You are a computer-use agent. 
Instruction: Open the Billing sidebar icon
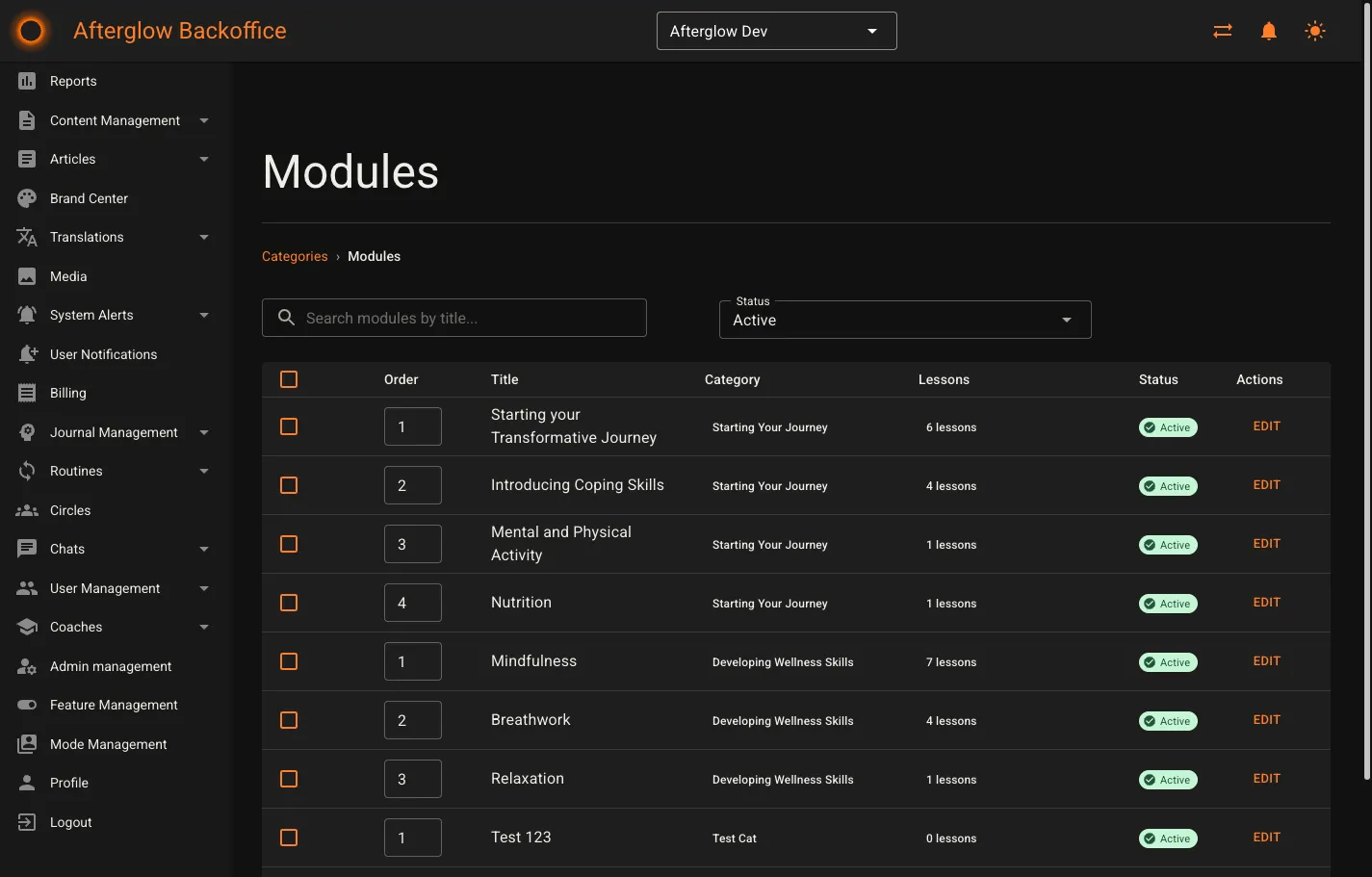coord(28,393)
